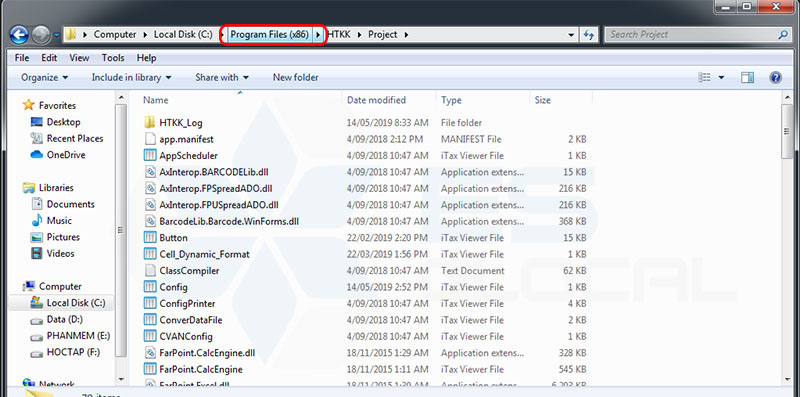
Task: Open the File menu
Action: [22, 58]
